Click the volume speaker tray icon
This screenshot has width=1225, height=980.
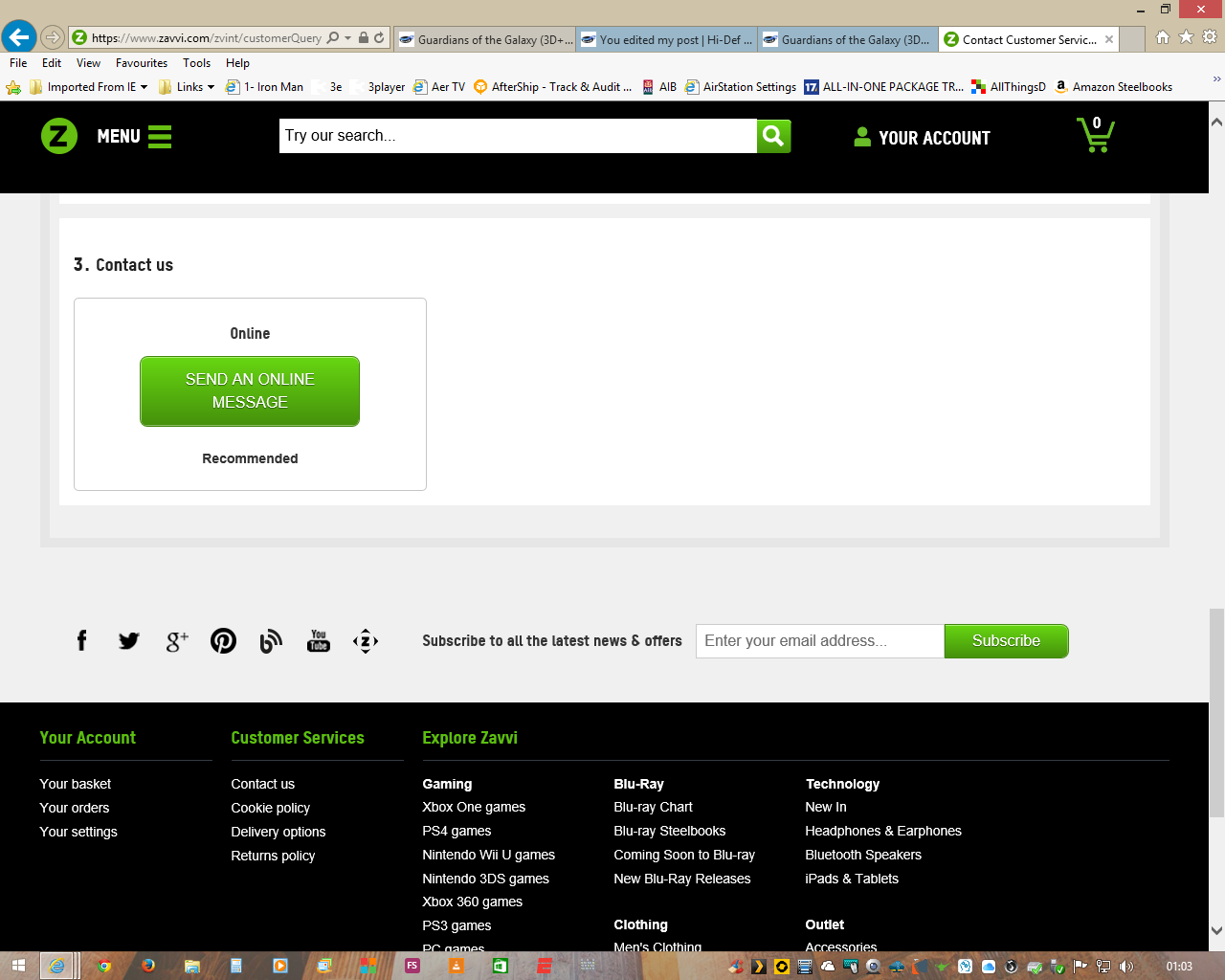[x=1126, y=967]
